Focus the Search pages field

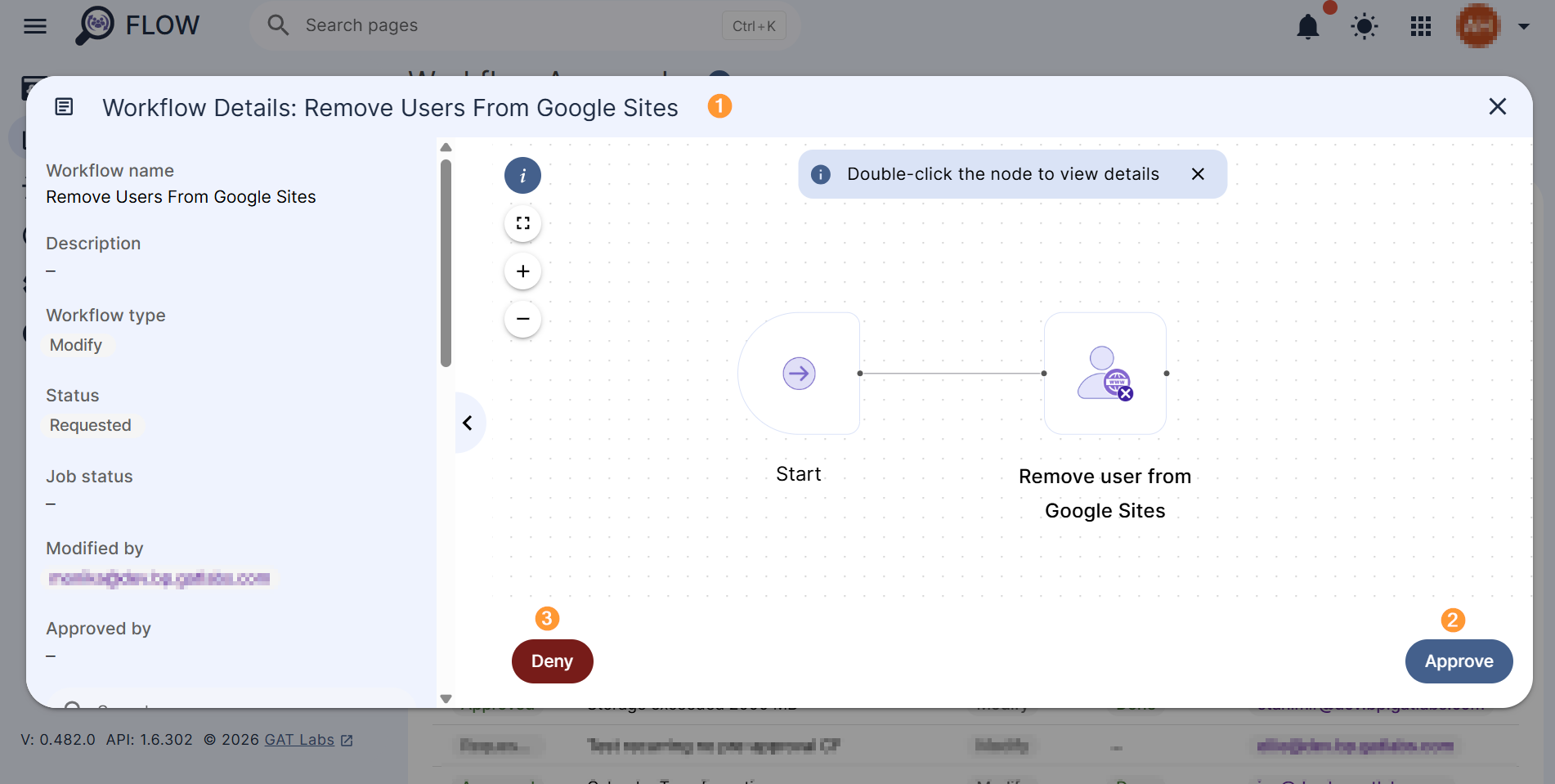click(x=524, y=25)
